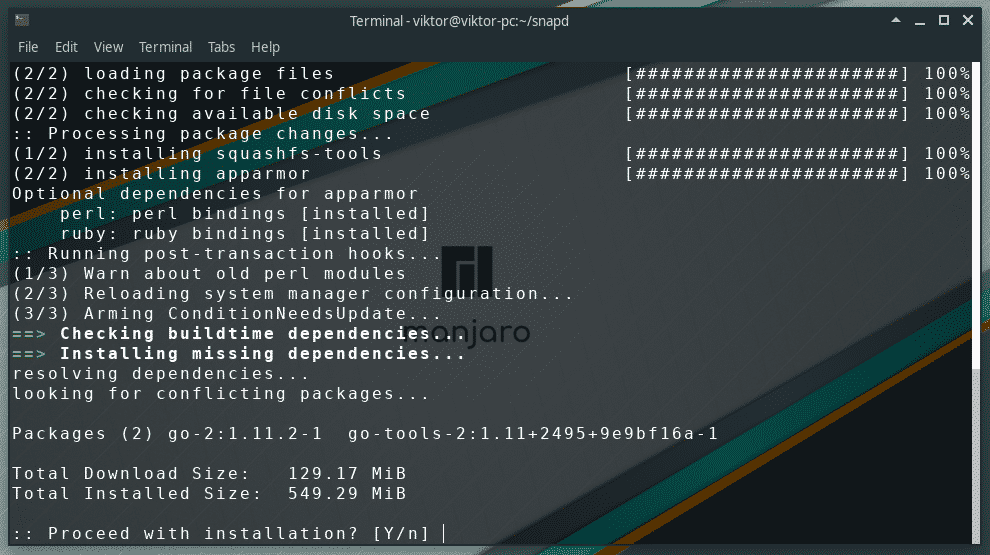This screenshot has height=555, width=990.
Task: Click progress bar for loading package files
Action: click(767, 74)
